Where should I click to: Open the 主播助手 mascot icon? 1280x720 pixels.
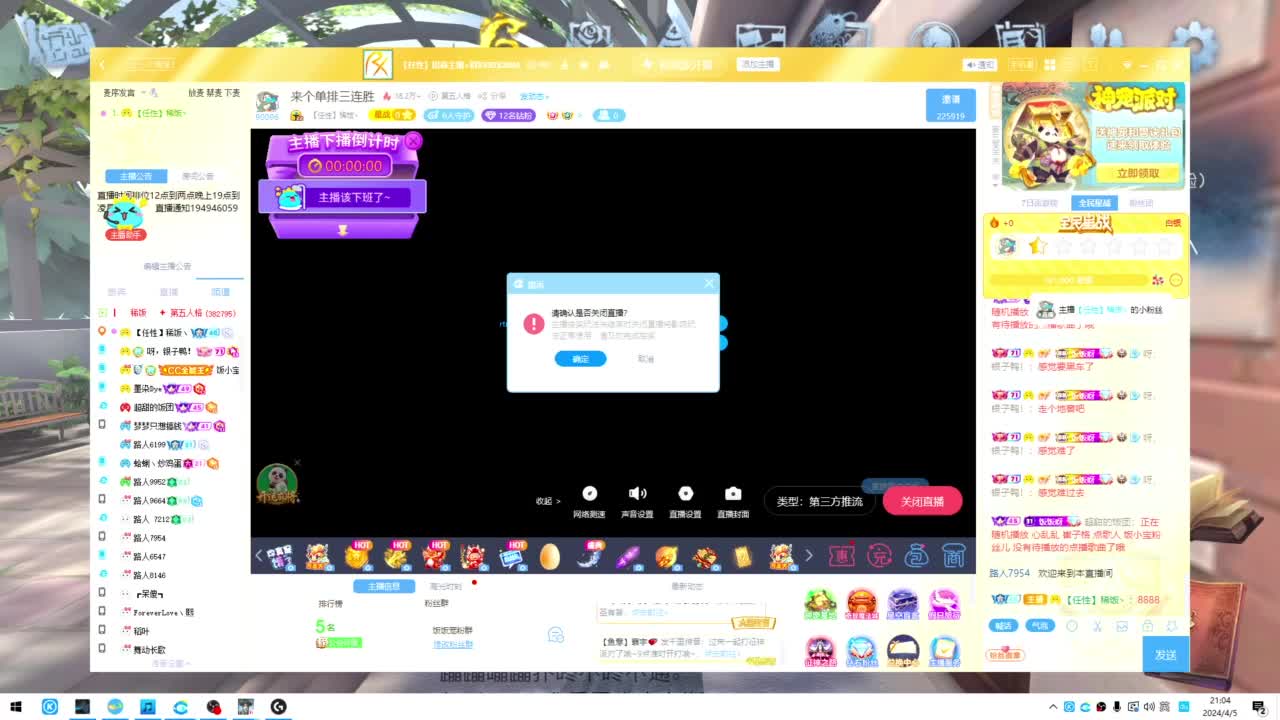125,220
